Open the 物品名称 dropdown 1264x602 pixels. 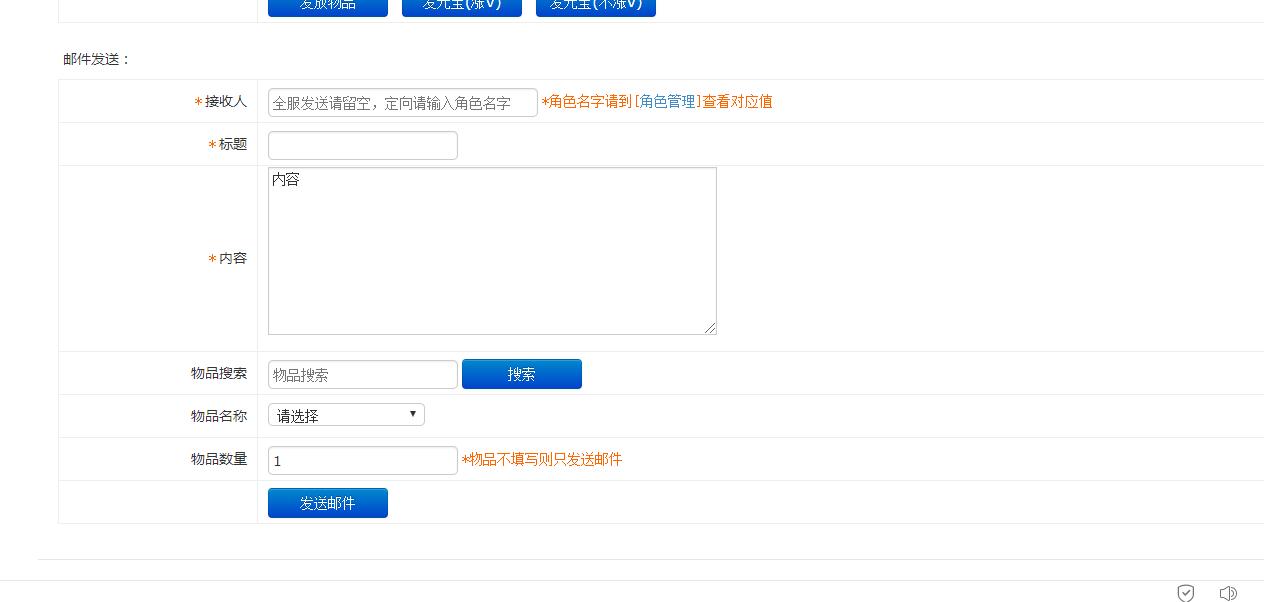click(x=346, y=415)
